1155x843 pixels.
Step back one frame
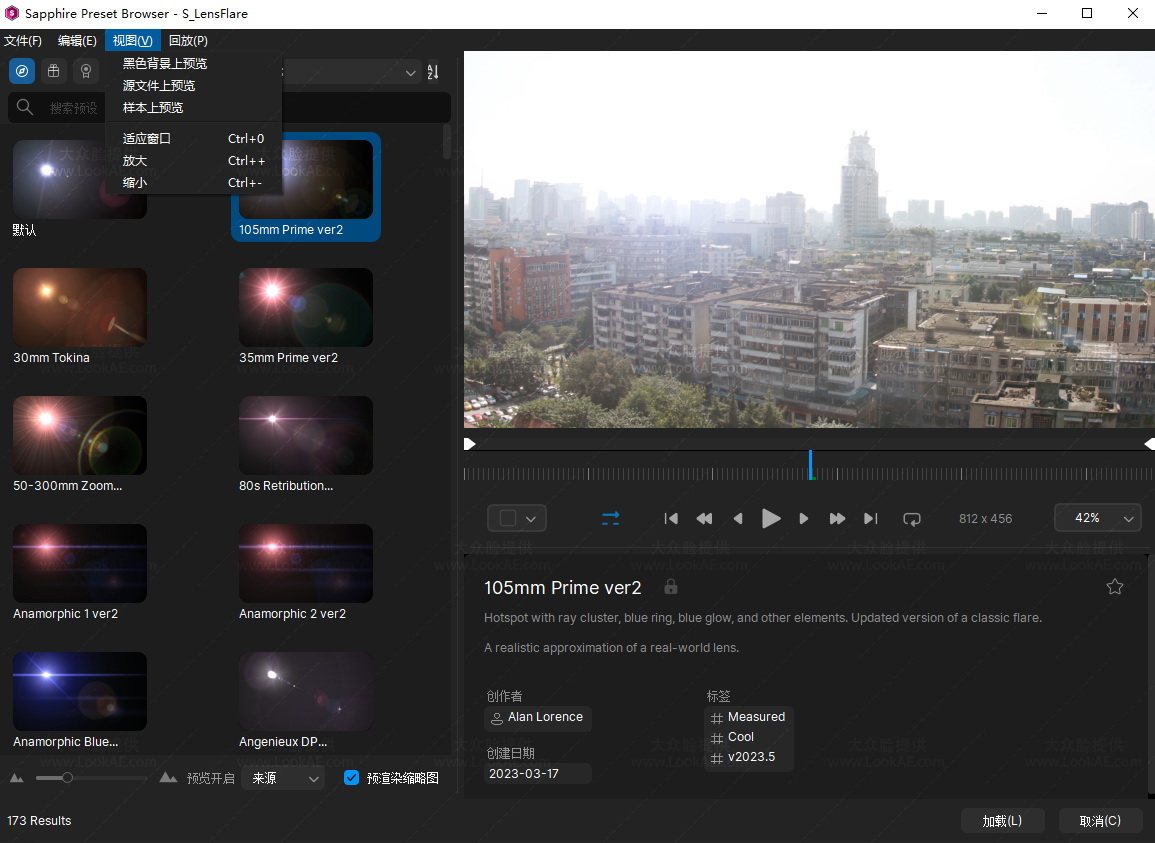tap(737, 518)
